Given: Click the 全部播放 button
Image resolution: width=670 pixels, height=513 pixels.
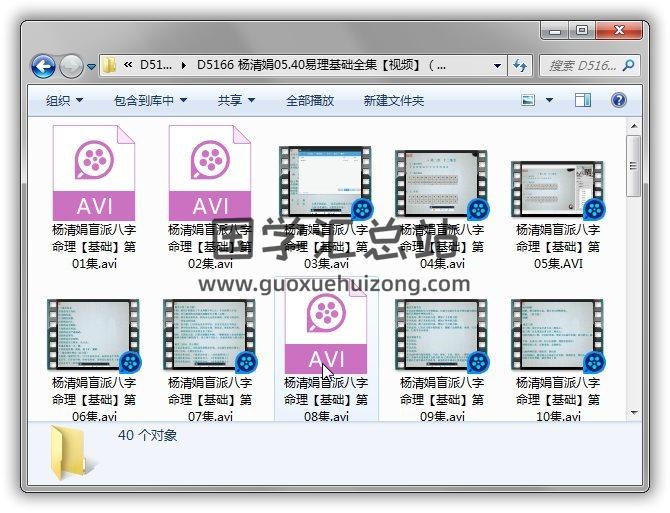Looking at the screenshot, I should (310, 101).
